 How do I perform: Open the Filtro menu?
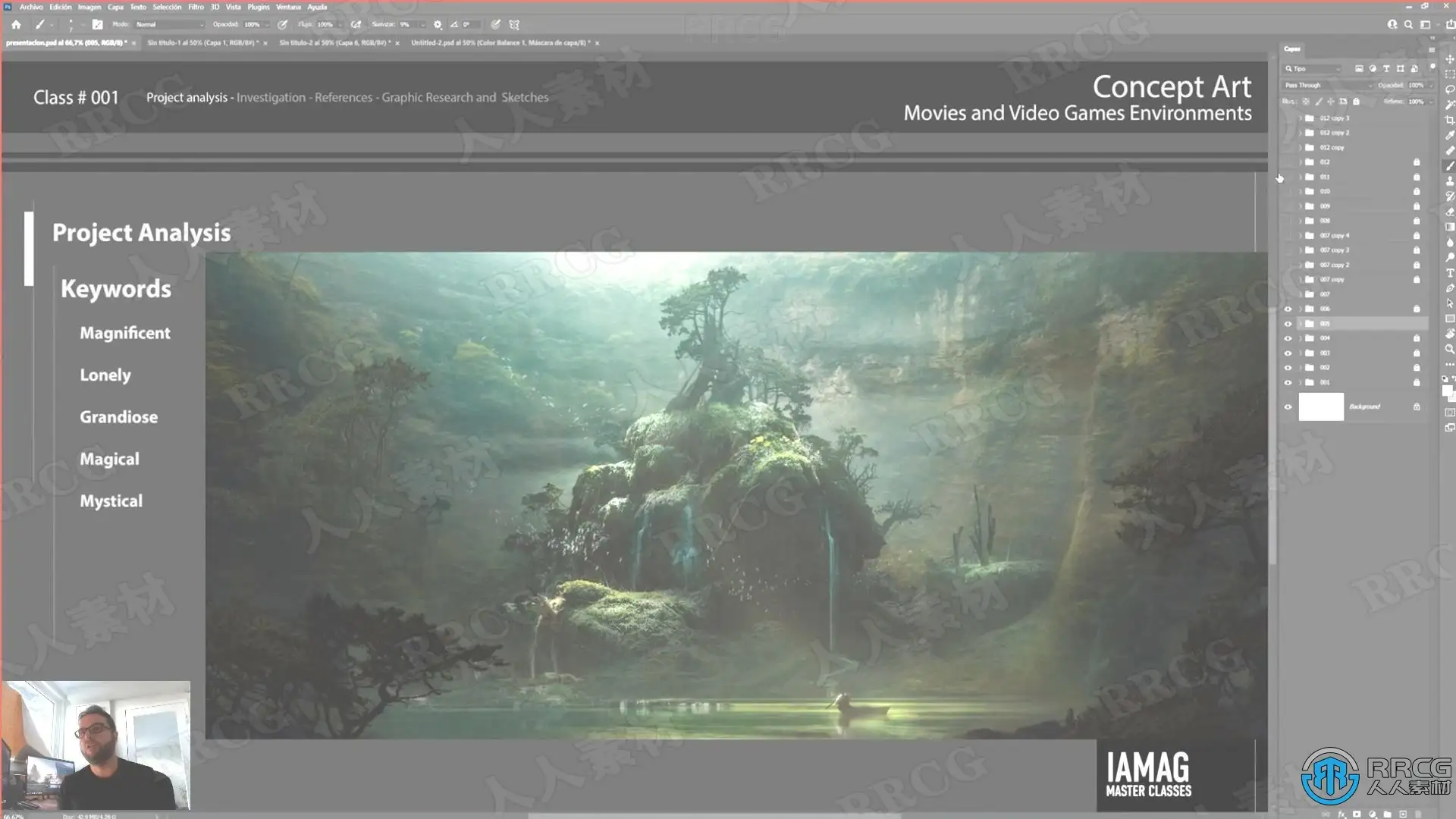click(196, 7)
